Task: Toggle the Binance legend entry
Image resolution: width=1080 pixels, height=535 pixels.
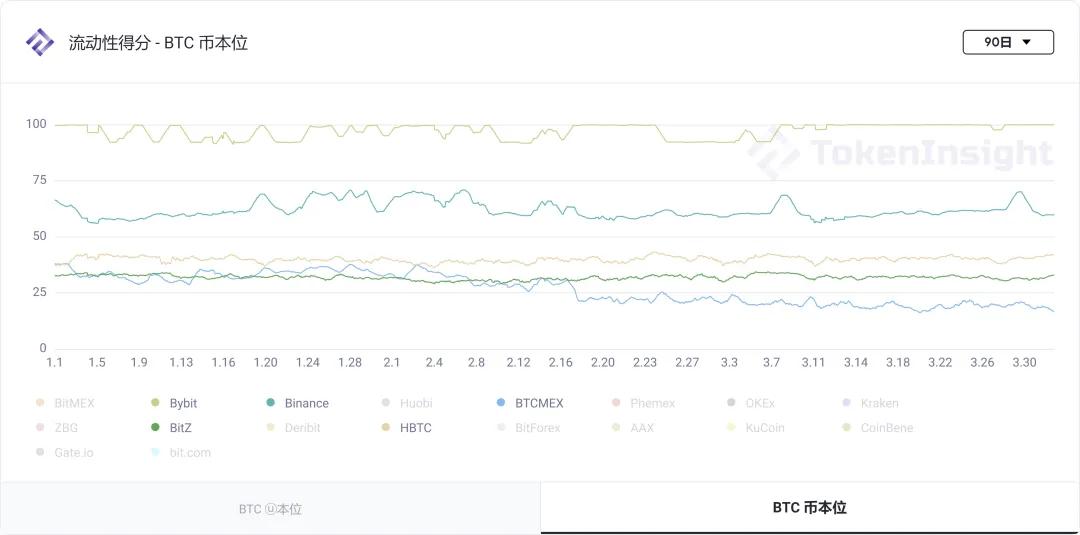Action: point(306,403)
